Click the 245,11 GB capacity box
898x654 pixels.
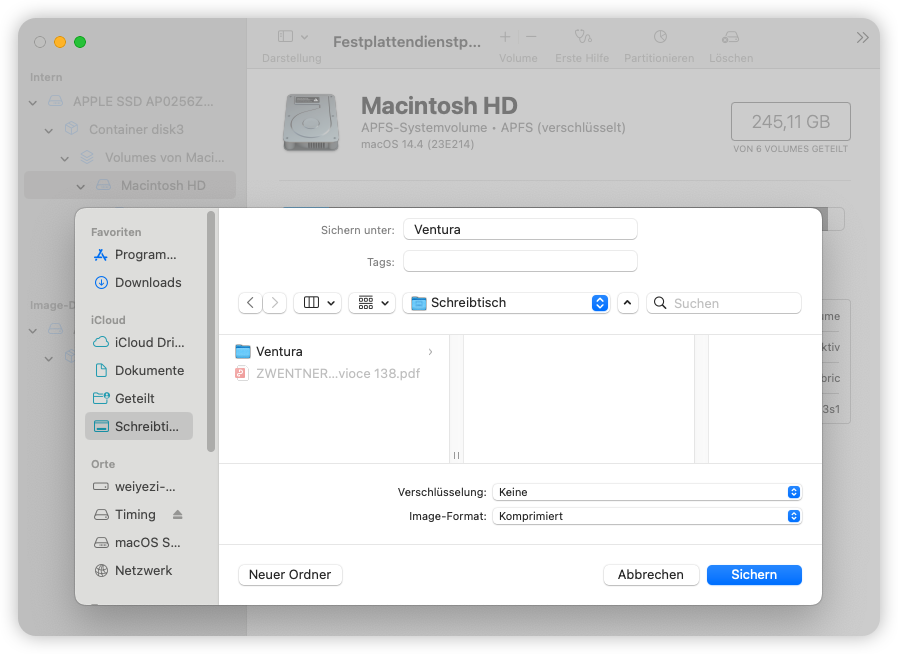(x=790, y=121)
